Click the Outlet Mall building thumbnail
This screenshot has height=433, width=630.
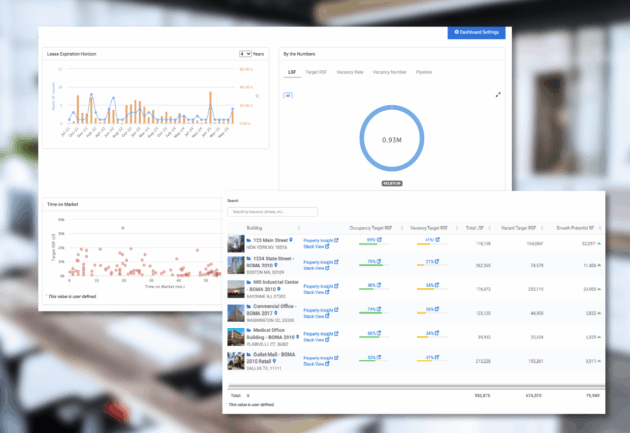tap(236, 358)
